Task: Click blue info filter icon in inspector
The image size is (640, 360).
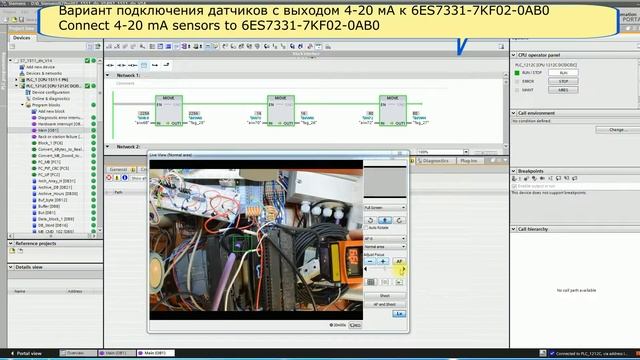Action: tap(125, 178)
